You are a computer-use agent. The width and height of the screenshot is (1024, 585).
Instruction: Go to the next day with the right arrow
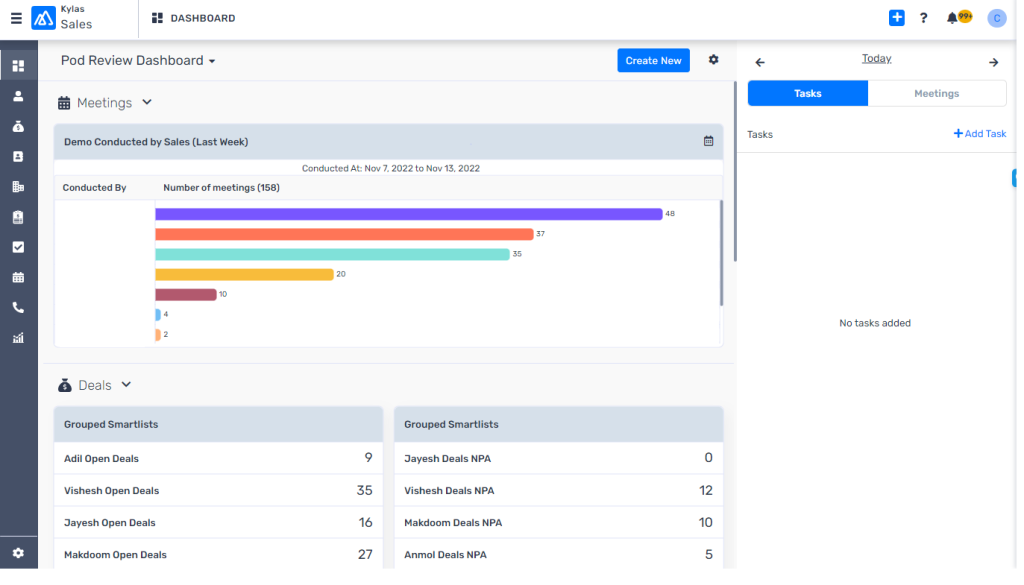point(993,62)
